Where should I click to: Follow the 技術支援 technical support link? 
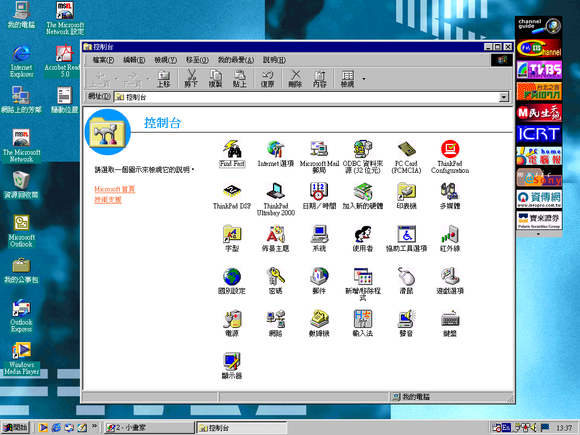[108, 200]
